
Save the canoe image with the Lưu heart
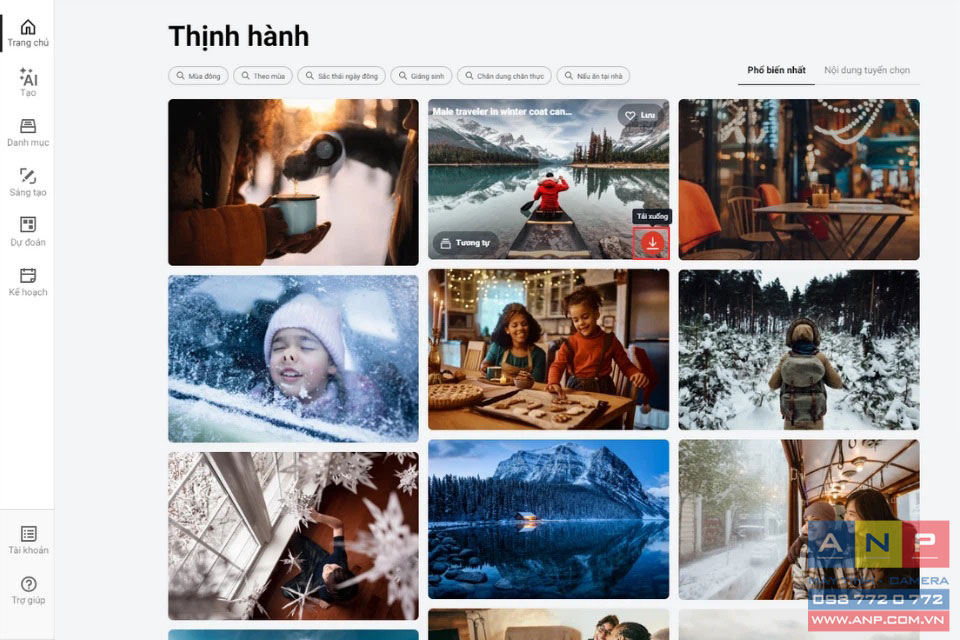[x=640, y=115]
